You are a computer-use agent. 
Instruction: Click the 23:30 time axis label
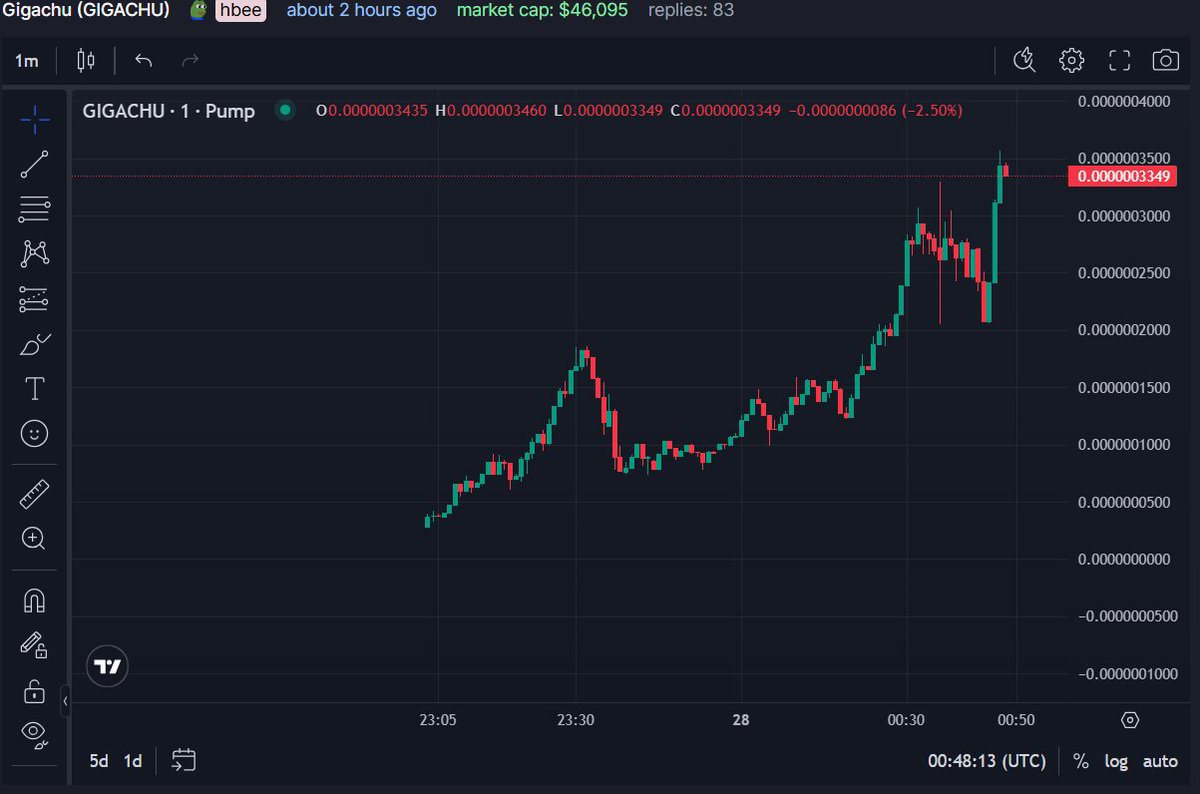(576, 720)
